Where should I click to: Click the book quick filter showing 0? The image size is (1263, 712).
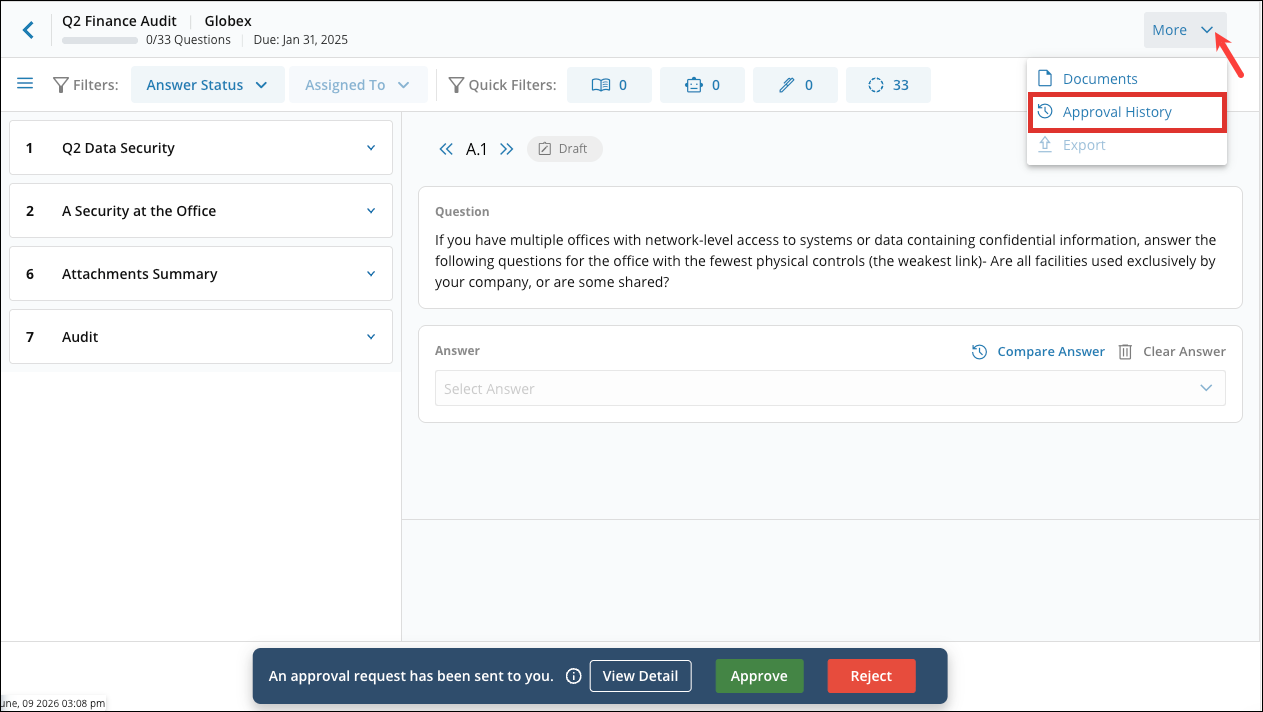point(609,85)
